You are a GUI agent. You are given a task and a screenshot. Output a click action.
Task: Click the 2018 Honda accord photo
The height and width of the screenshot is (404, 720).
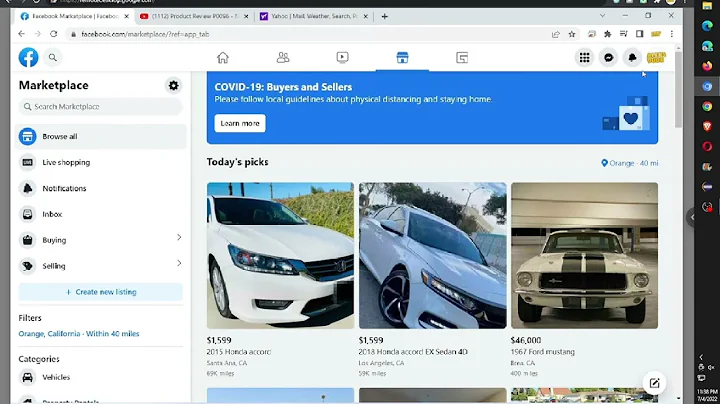click(433, 256)
